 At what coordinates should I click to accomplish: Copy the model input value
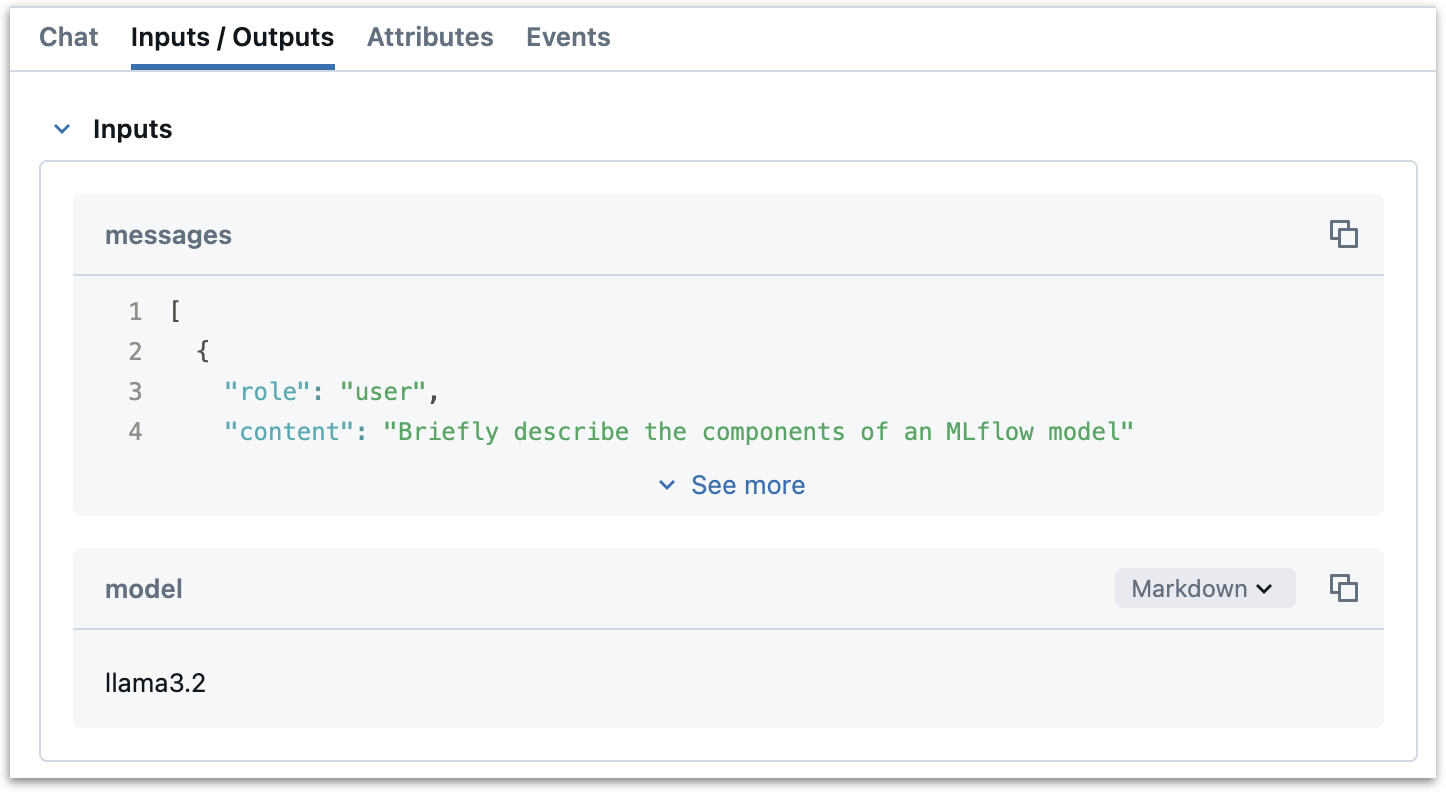coord(1343,588)
